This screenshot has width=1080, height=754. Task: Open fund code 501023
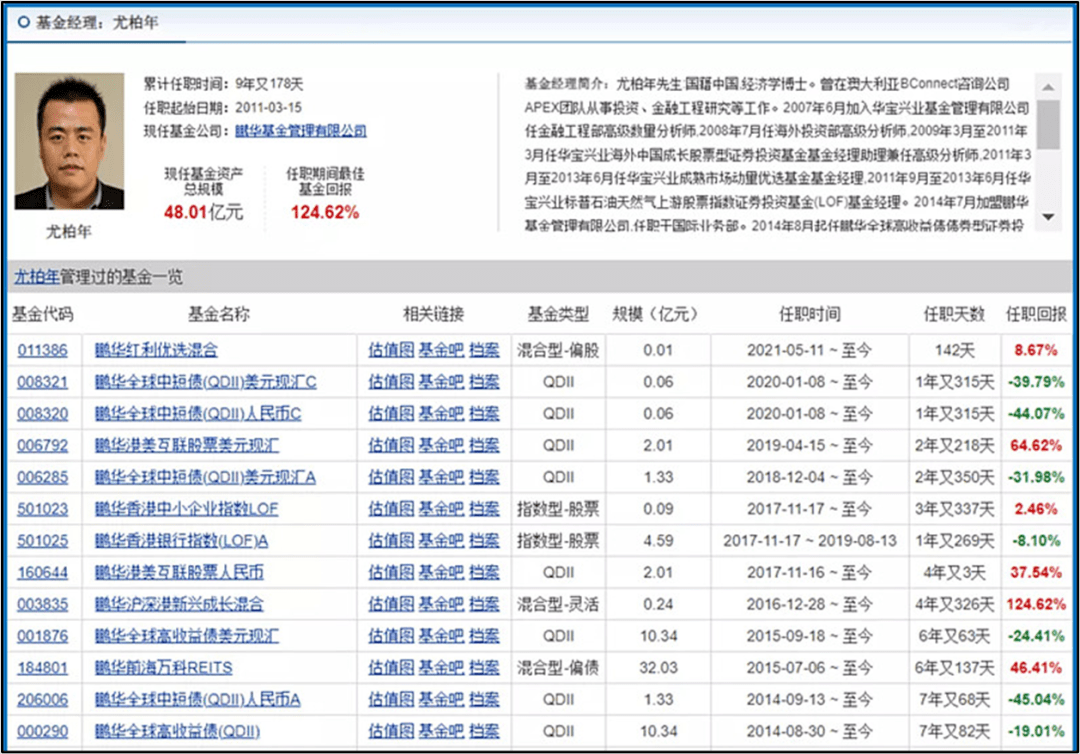(43, 509)
